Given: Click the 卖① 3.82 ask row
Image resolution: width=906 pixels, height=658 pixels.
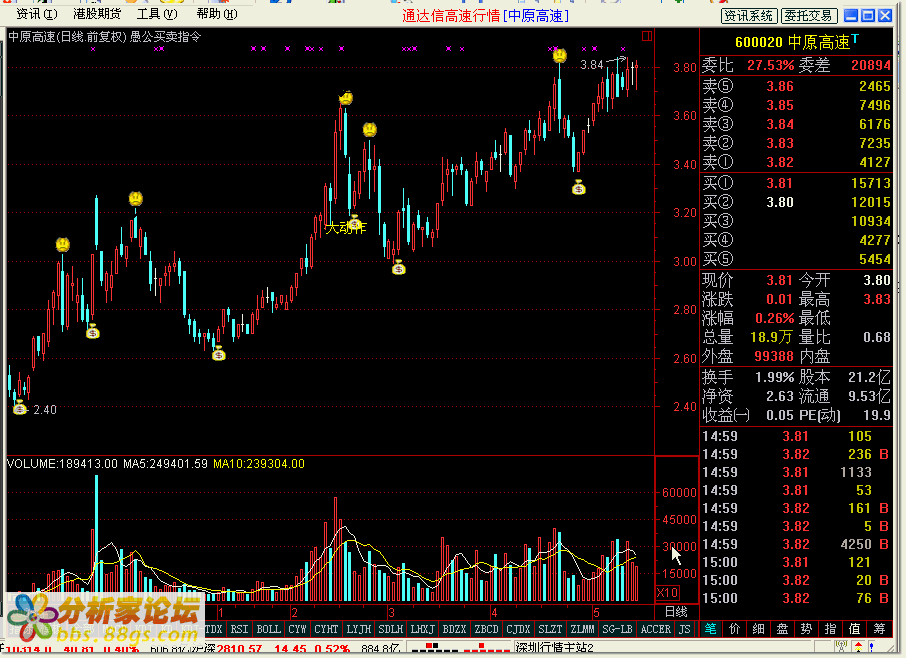Looking at the screenshot, I should coord(797,162).
